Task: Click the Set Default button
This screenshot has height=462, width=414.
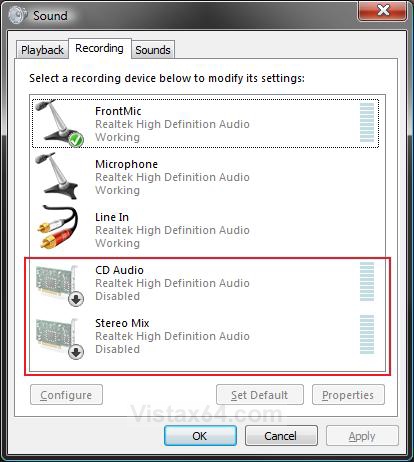Action: pos(260,395)
